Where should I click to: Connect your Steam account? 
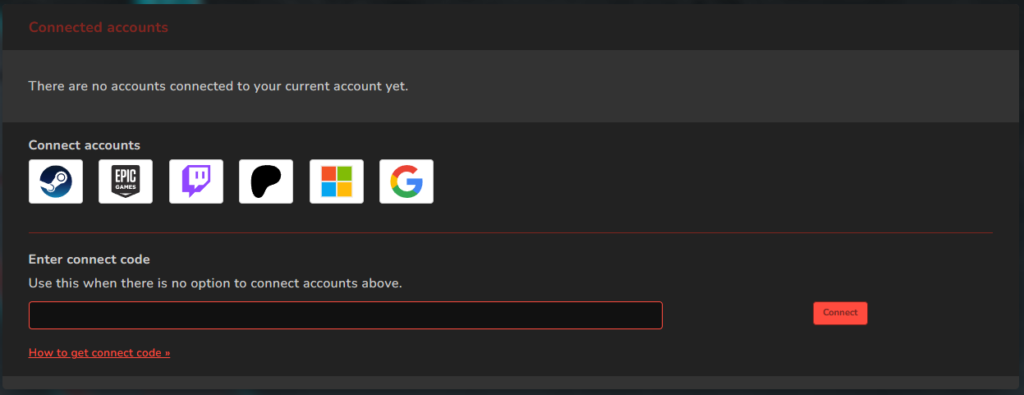[56, 182]
